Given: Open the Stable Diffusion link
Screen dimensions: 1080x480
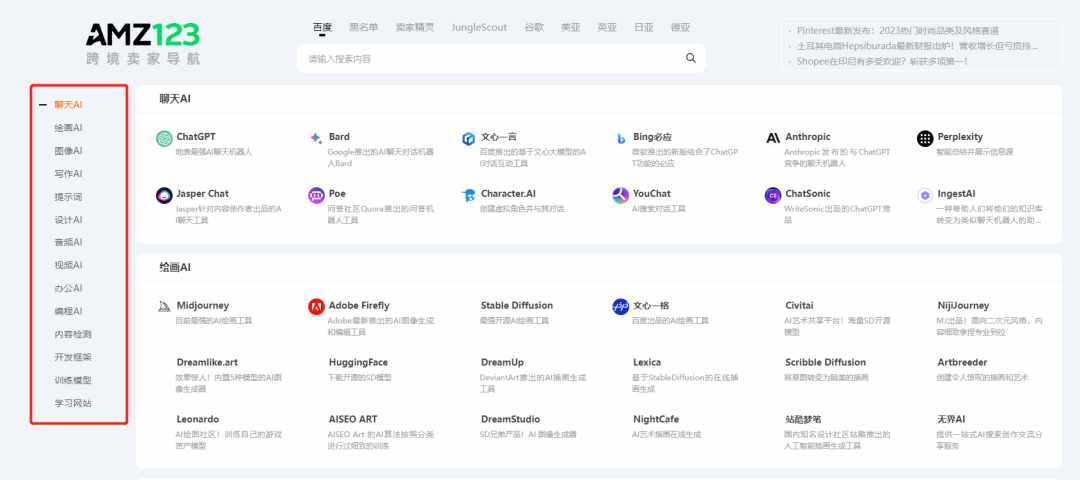Looking at the screenshot, I should coord(517,306).
